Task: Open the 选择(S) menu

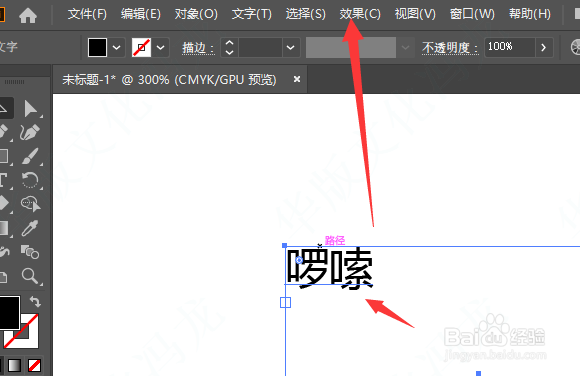Action: 306,14
